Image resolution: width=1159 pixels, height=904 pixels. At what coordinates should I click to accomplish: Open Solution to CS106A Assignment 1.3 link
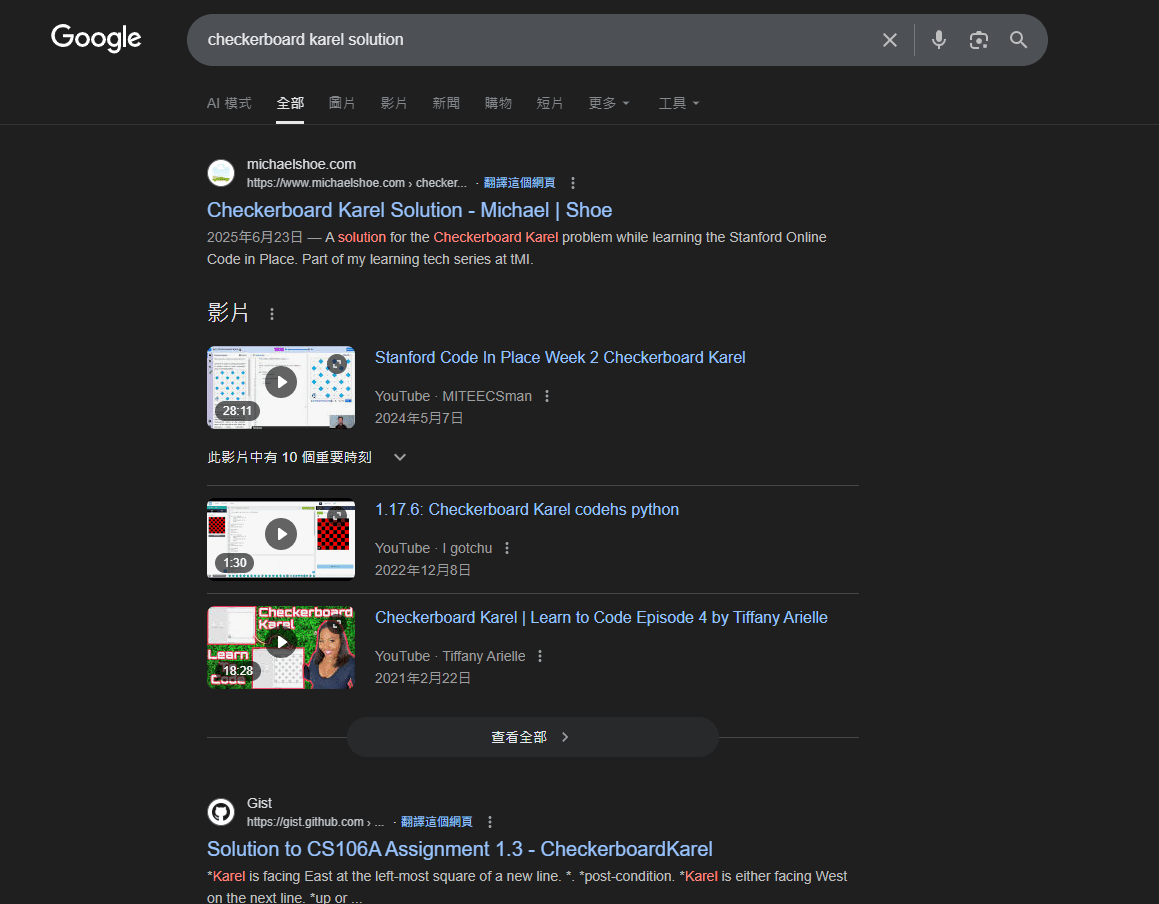[x=459, y=849]
